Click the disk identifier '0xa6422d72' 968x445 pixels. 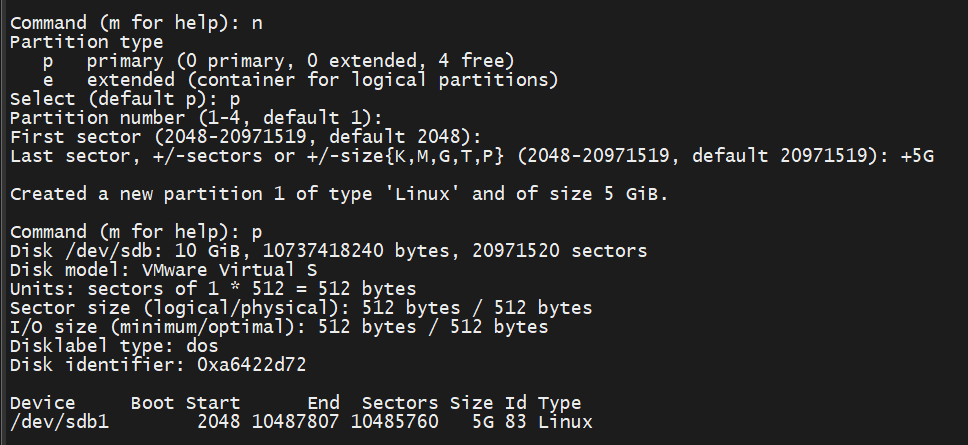pyautogui.click(x=252, y=365)
